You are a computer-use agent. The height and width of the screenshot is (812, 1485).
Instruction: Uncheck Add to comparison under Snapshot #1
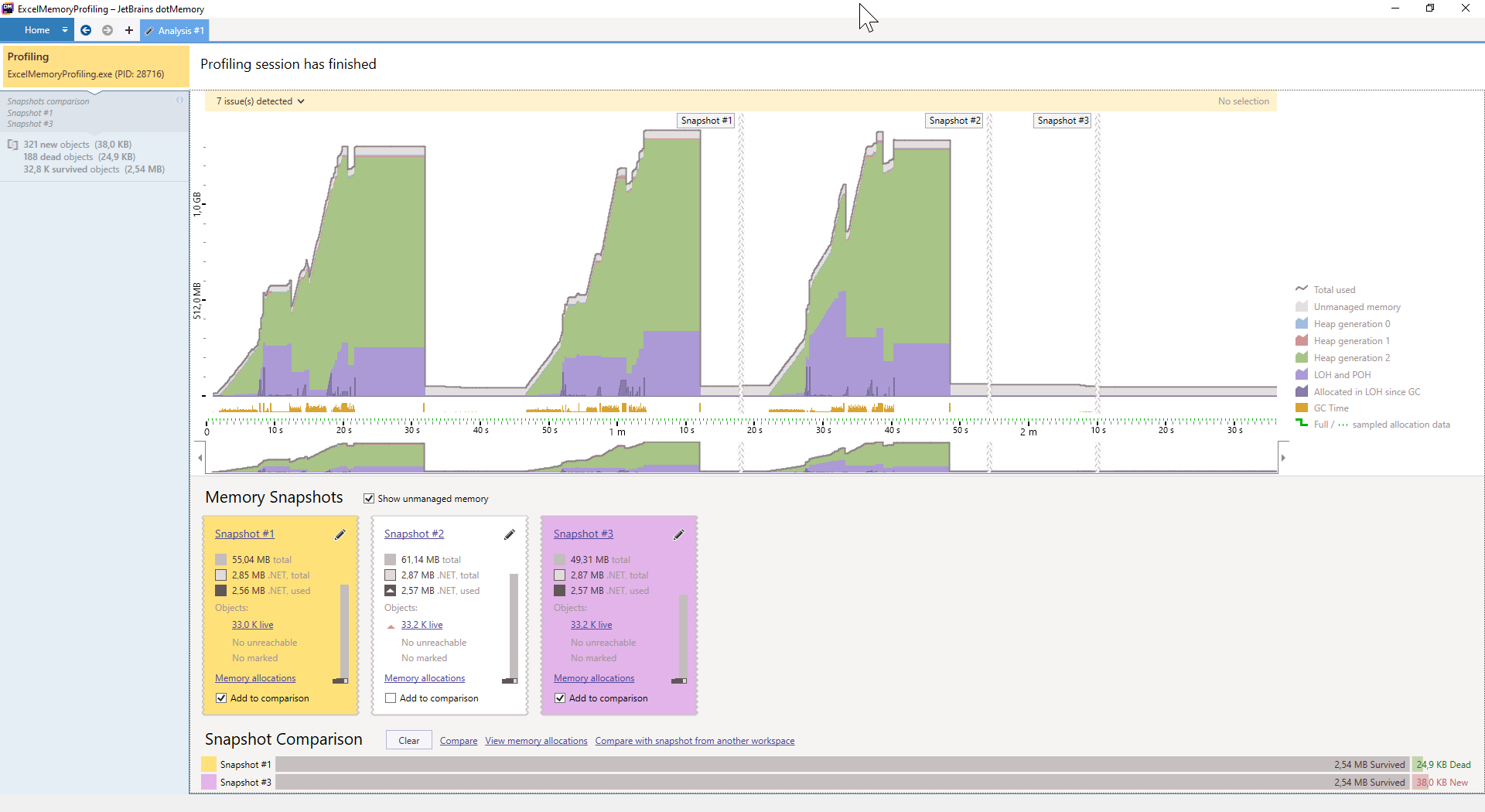[220, 698]
